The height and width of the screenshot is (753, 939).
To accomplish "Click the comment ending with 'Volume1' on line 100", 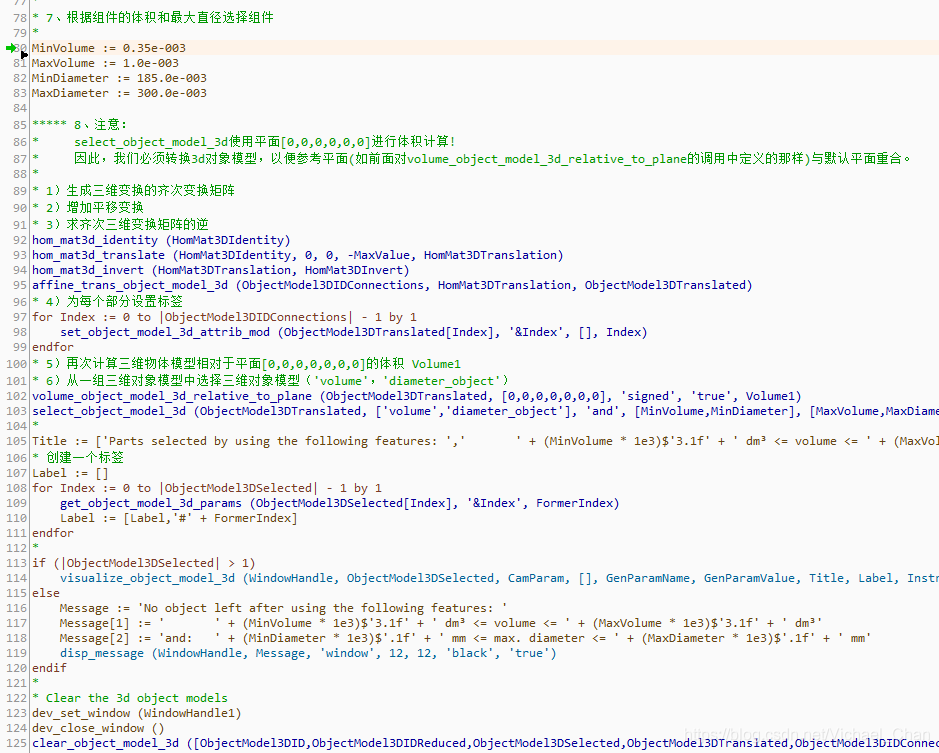I will click(x=246, y=364).
